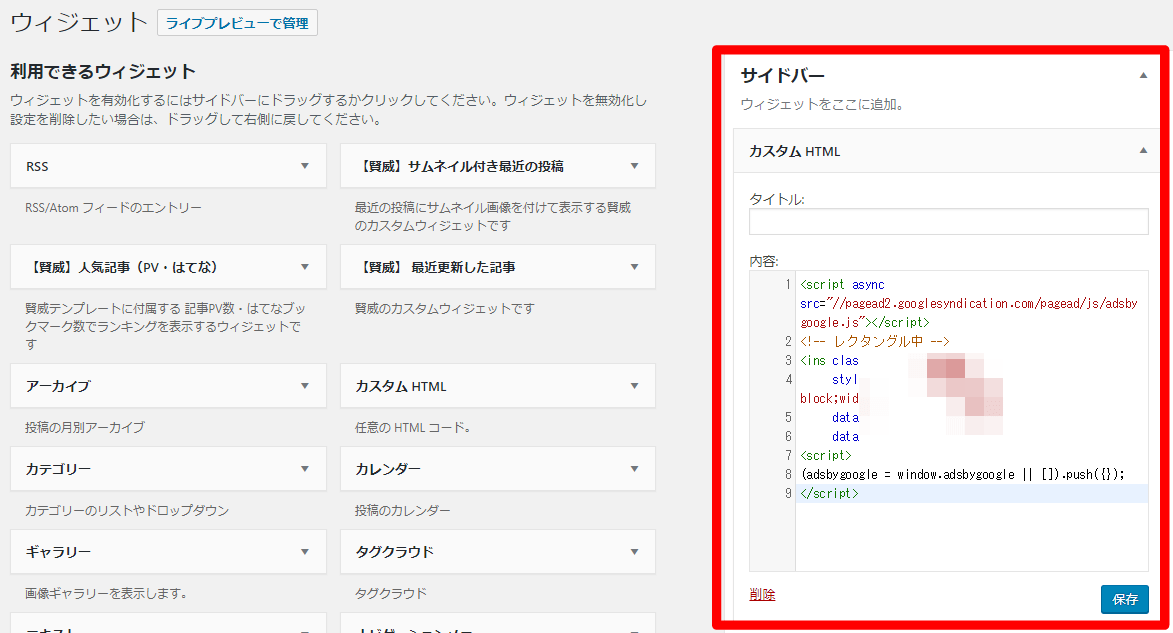Click code line 8 adsbygoogle push

962,474
